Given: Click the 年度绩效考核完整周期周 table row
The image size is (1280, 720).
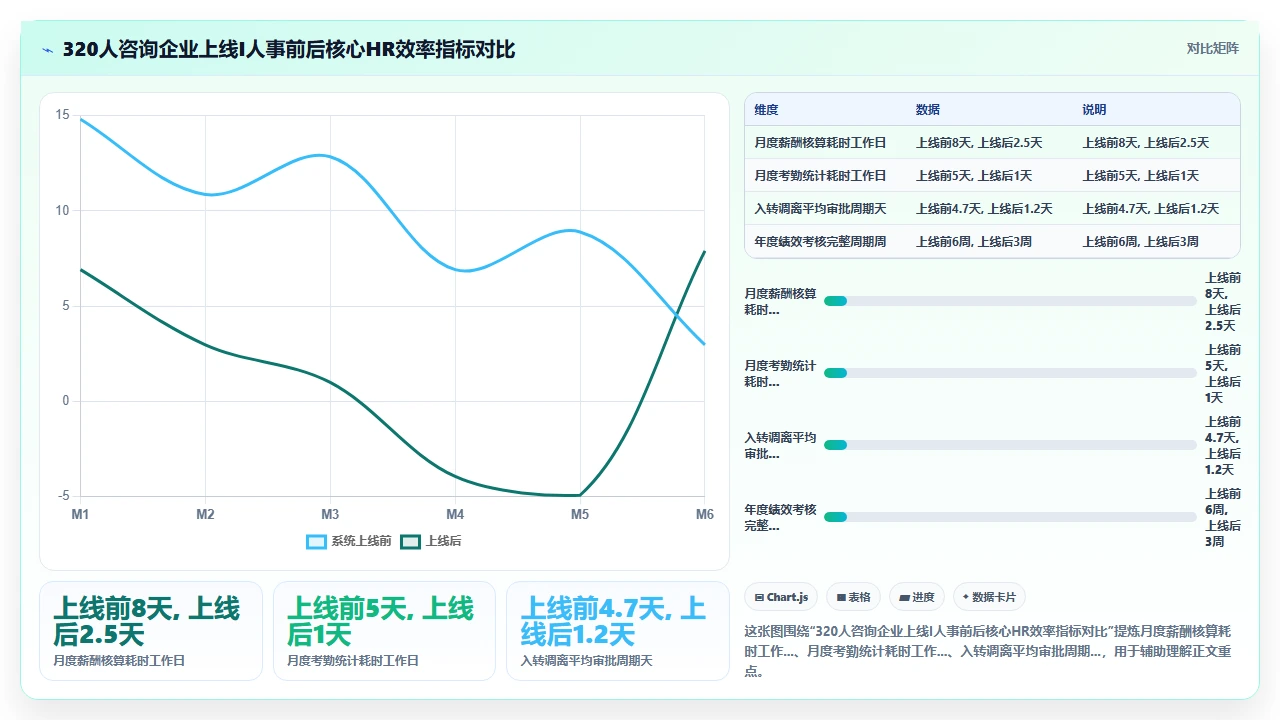Looking at the screenshot, I should pyautogui.click(x=992, y=241).
